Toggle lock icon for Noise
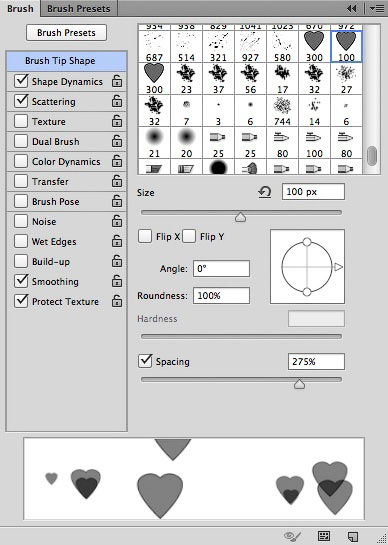 tap(117, 221)
